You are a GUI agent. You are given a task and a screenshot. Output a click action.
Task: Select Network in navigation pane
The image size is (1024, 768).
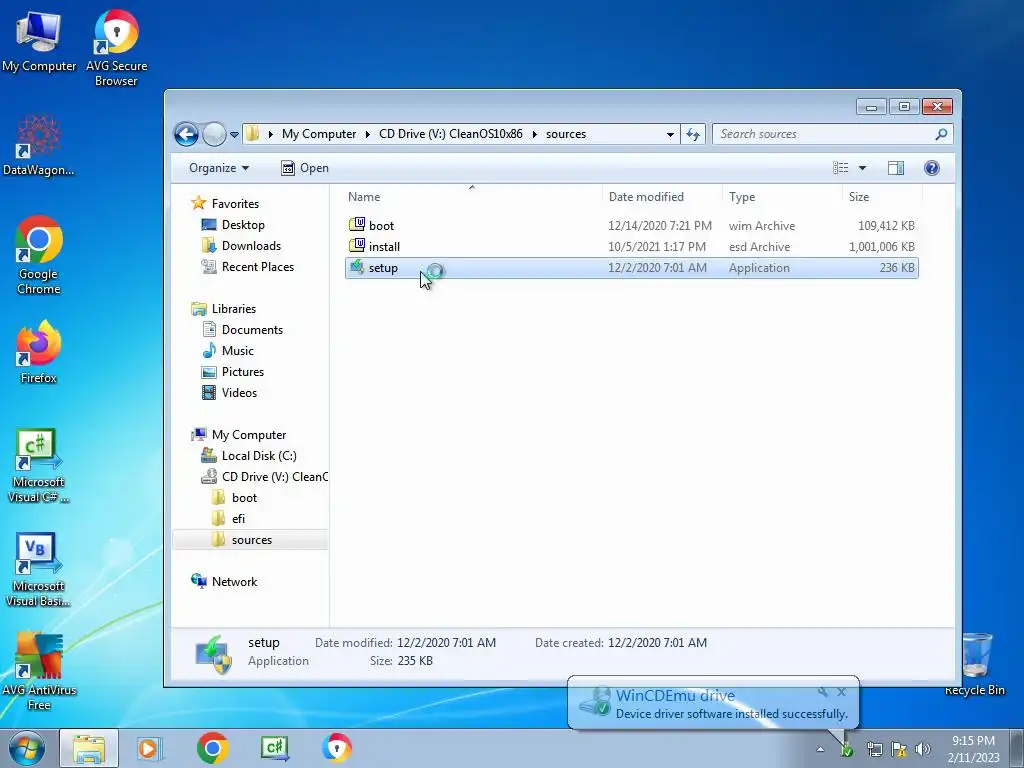click(x=234, y=582)
